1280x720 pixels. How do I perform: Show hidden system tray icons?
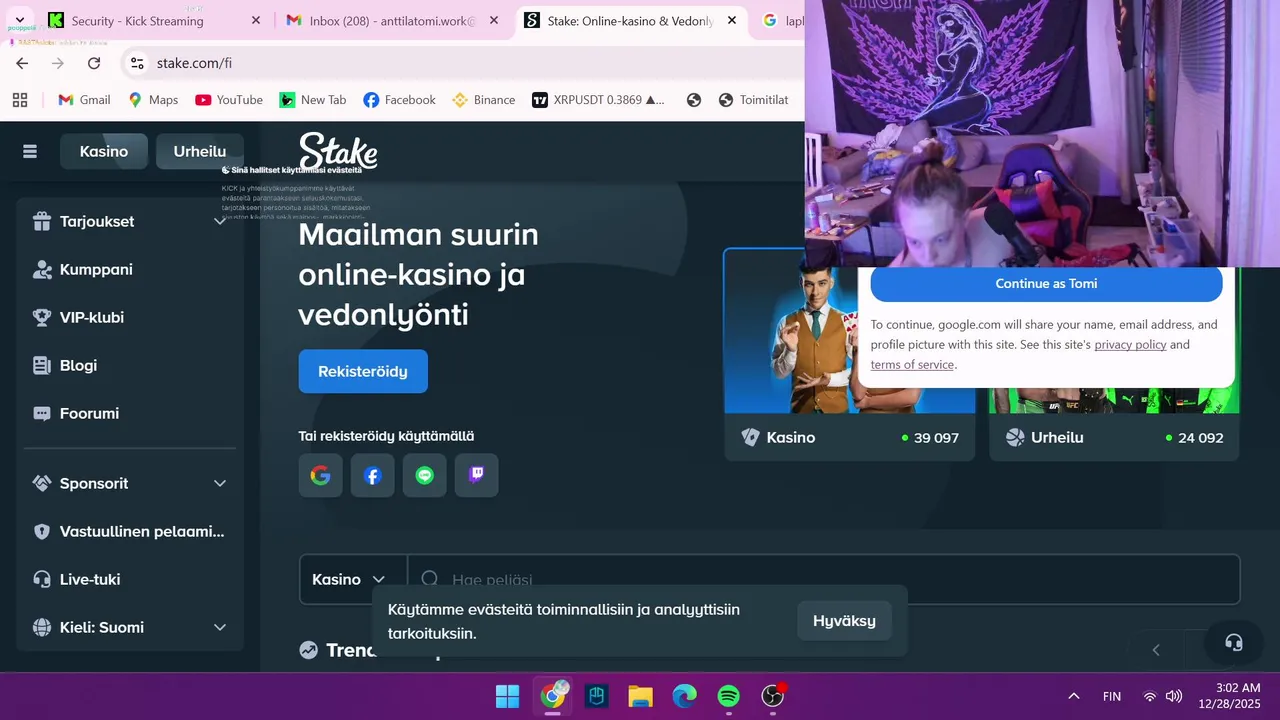[x=1073, y=696]
